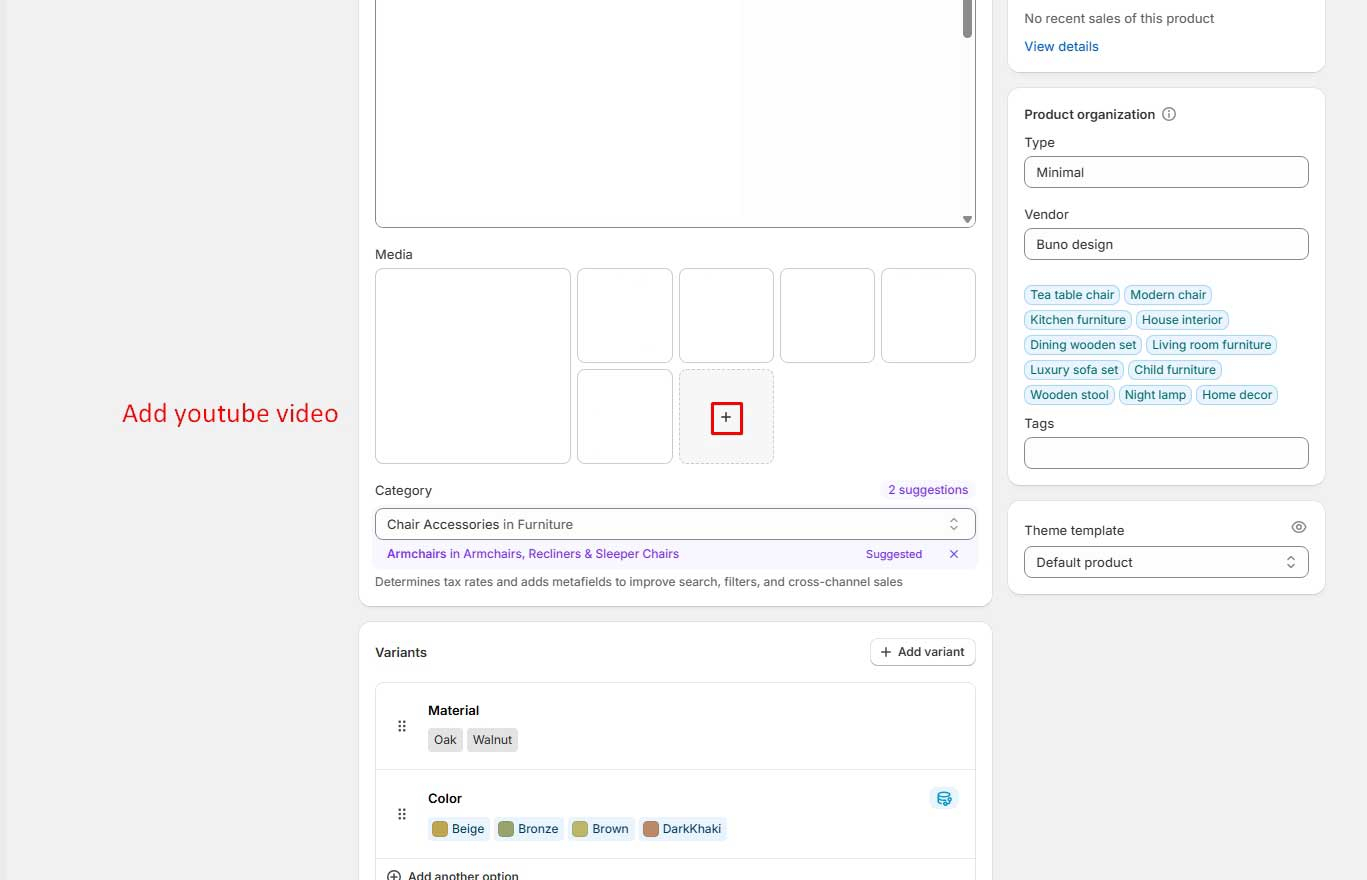Click the plus icon to add media
Screen dimensions: 1367x880
coord(726,417)
